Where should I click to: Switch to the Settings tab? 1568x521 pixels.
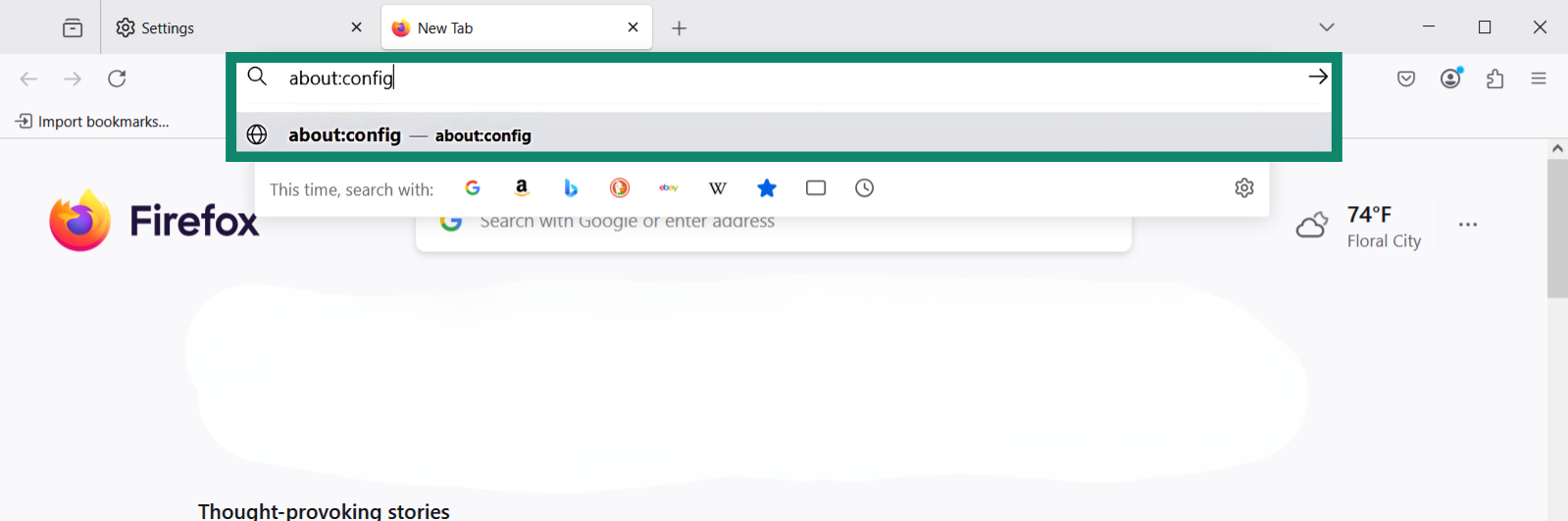[x=235, y=27]
